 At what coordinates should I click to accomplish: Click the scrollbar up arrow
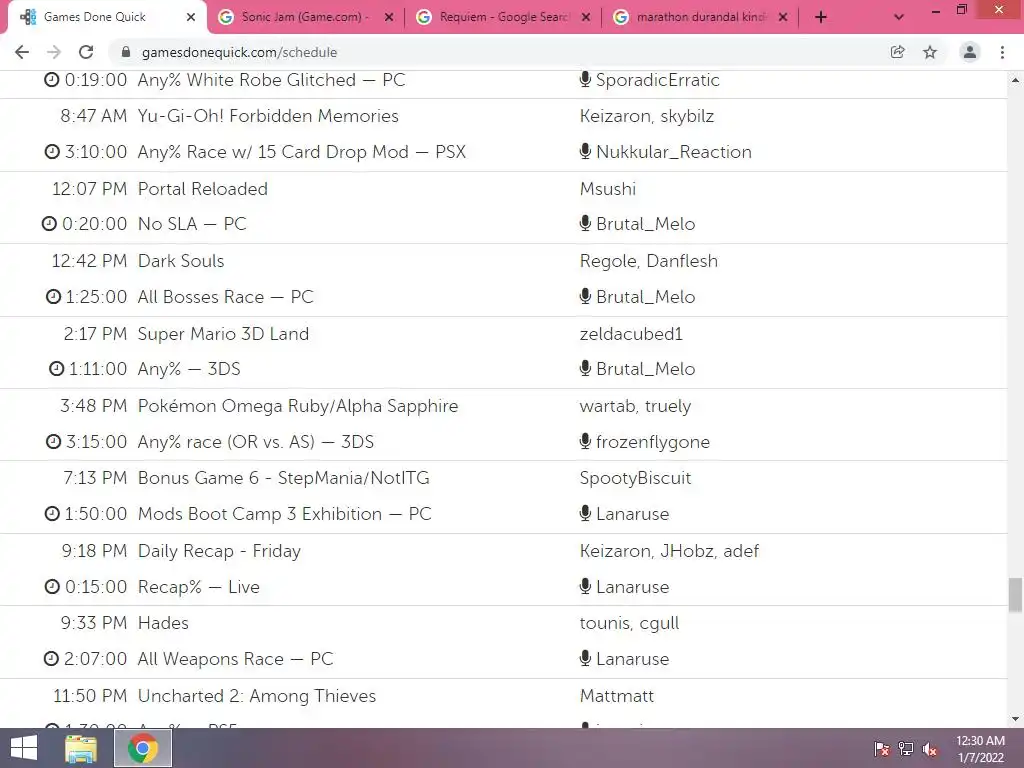[1015, 80]
